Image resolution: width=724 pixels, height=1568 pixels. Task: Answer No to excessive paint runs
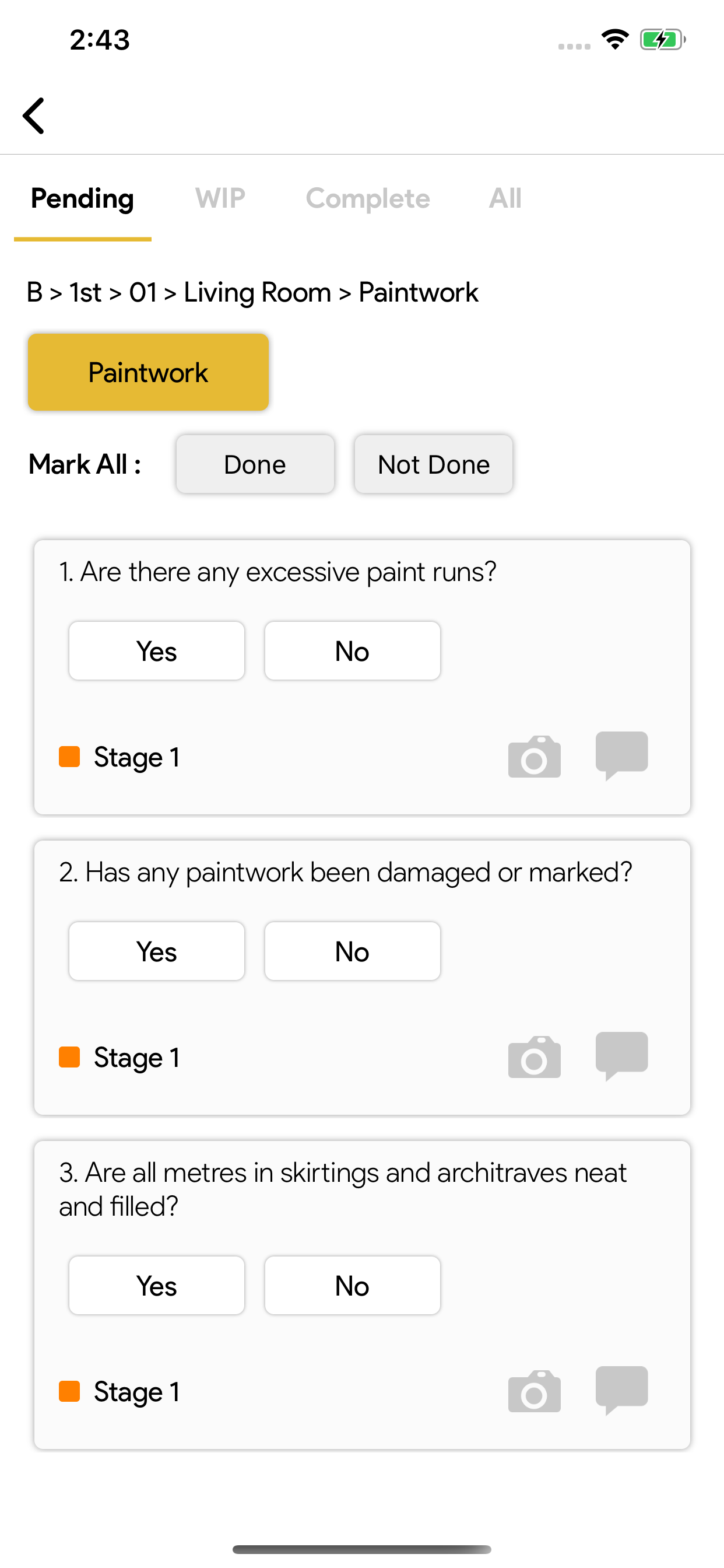tap(352, 650)
